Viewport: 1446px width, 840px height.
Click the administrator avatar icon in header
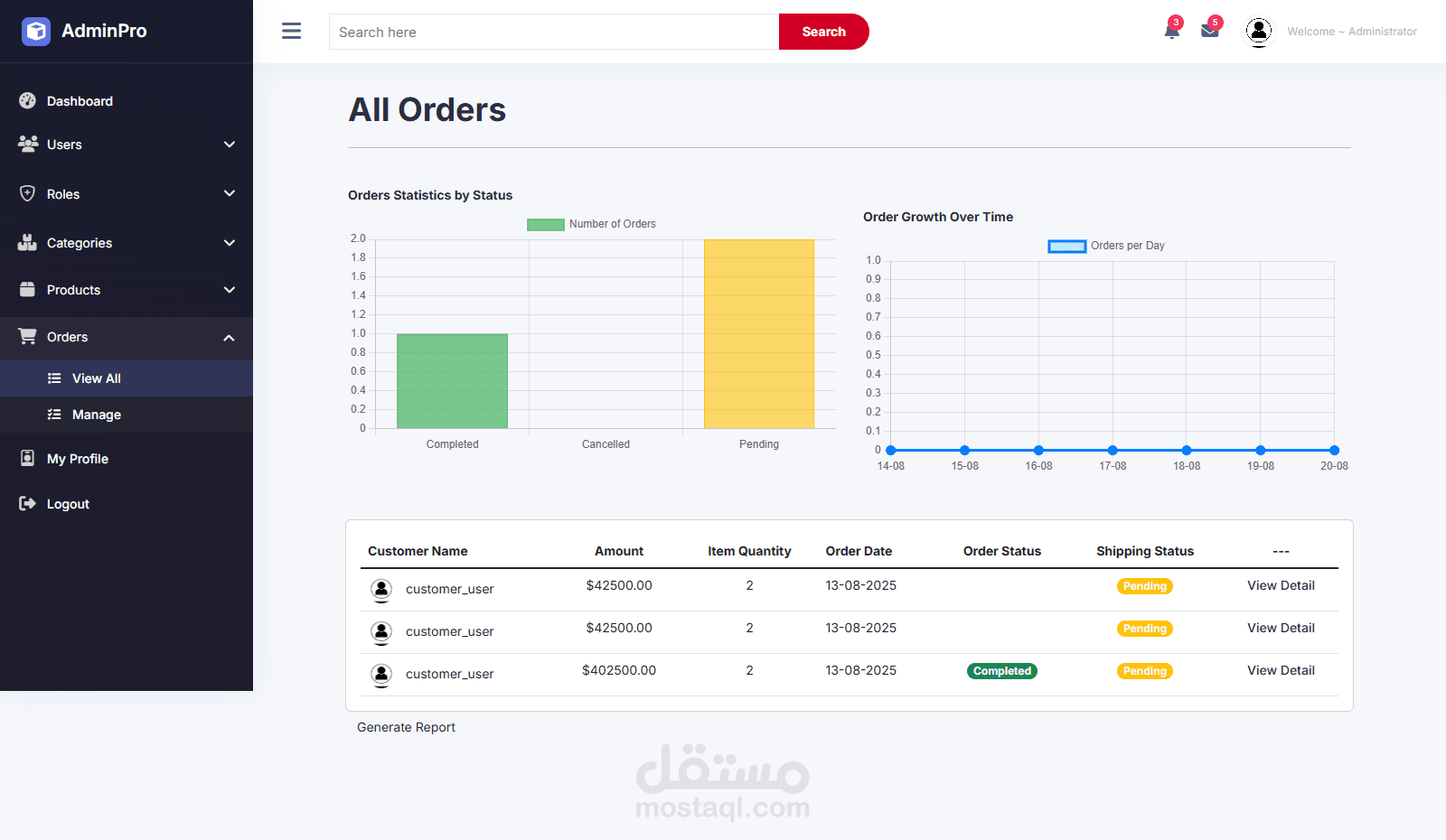(x=1259, y=32)
